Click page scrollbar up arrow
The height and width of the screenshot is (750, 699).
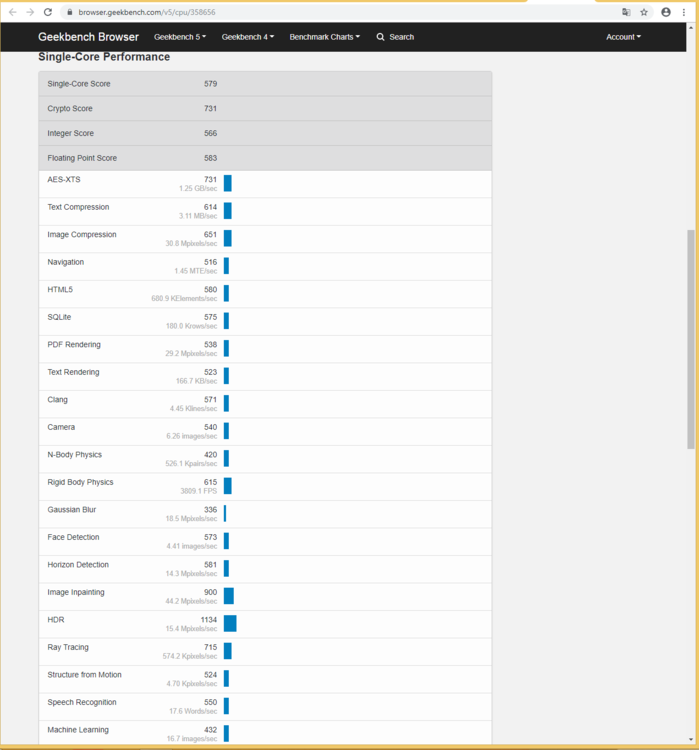[690, 28]
